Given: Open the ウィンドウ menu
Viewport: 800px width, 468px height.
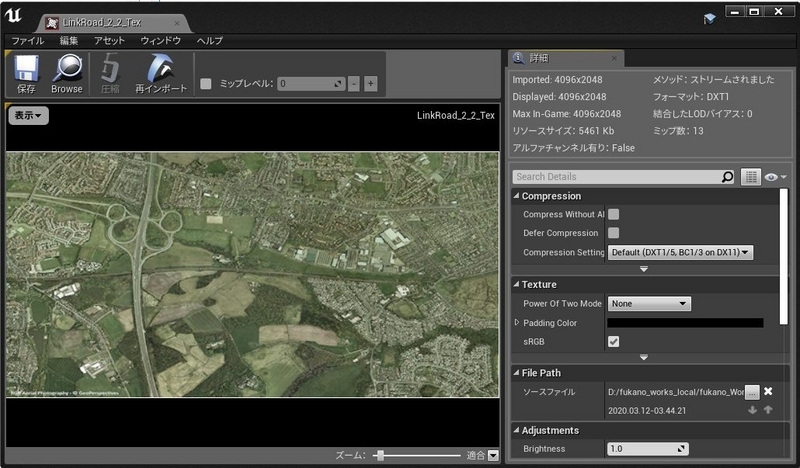Looking at the screenshot, I should point(160,41).
